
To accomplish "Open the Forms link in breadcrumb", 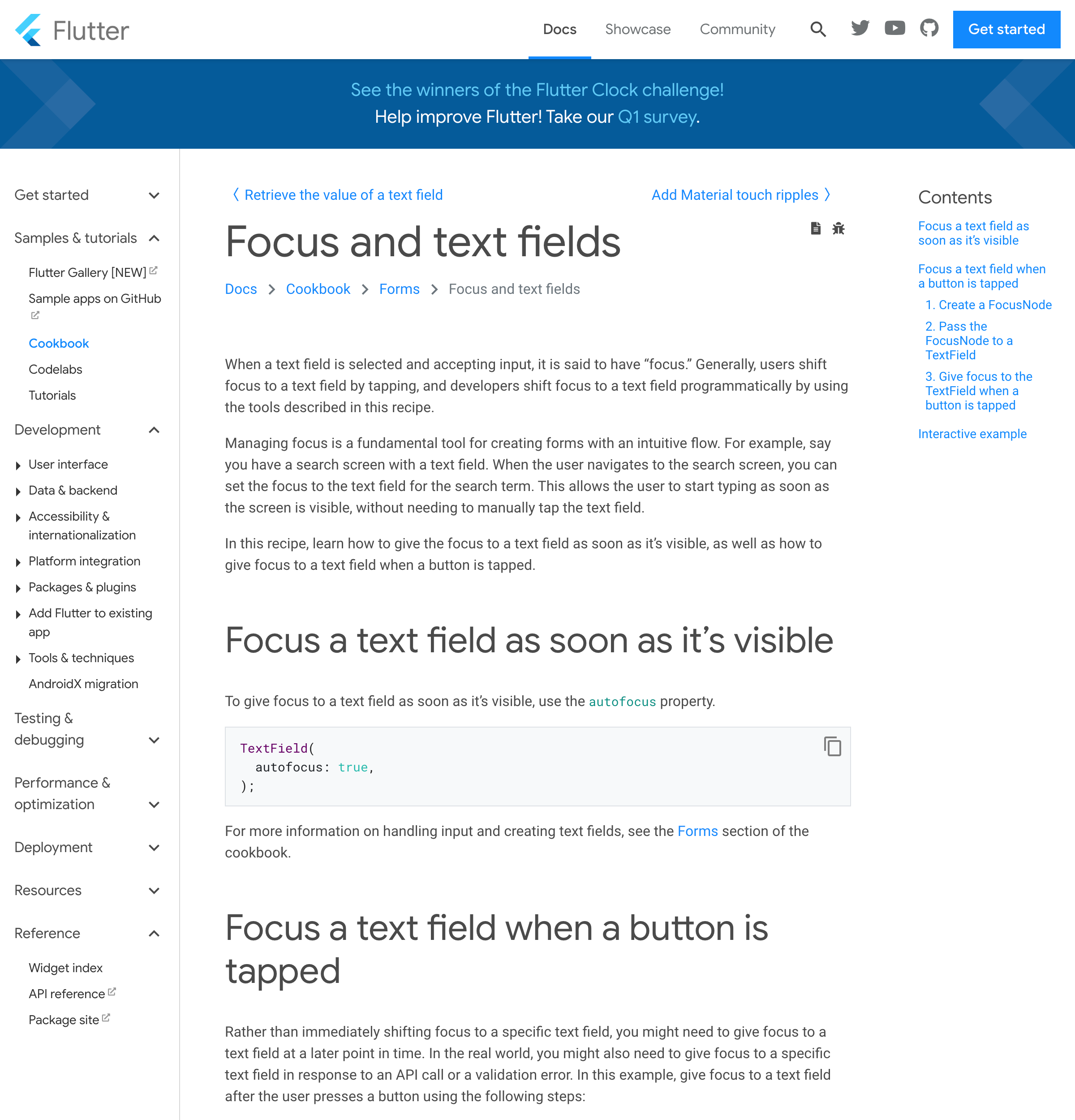I will [399, 289].
